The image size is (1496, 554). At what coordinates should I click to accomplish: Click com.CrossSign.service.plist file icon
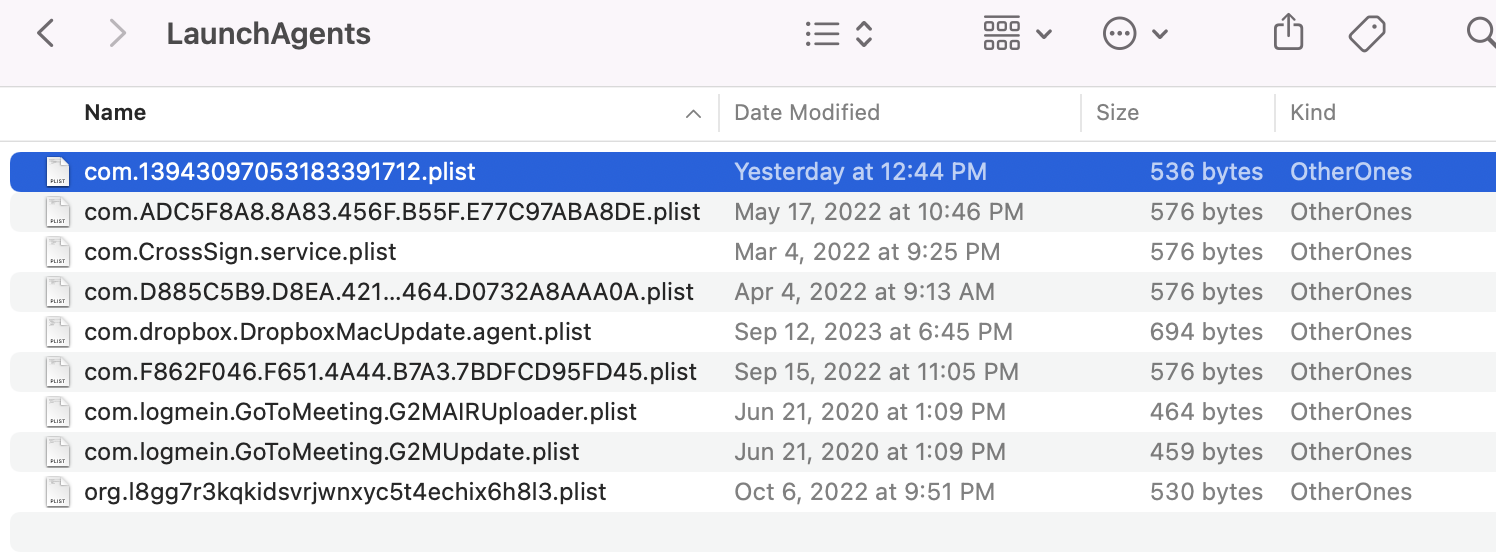[x=58, y=252]
